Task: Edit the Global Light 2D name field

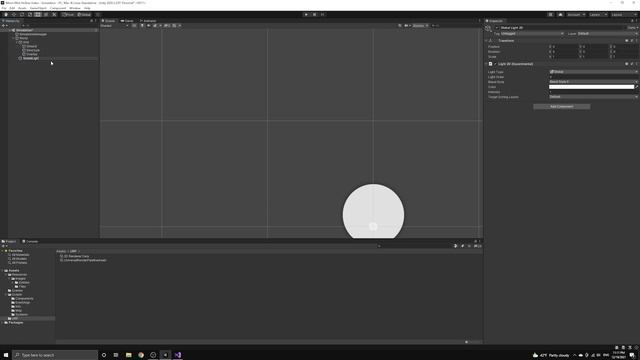Action: 562,28
